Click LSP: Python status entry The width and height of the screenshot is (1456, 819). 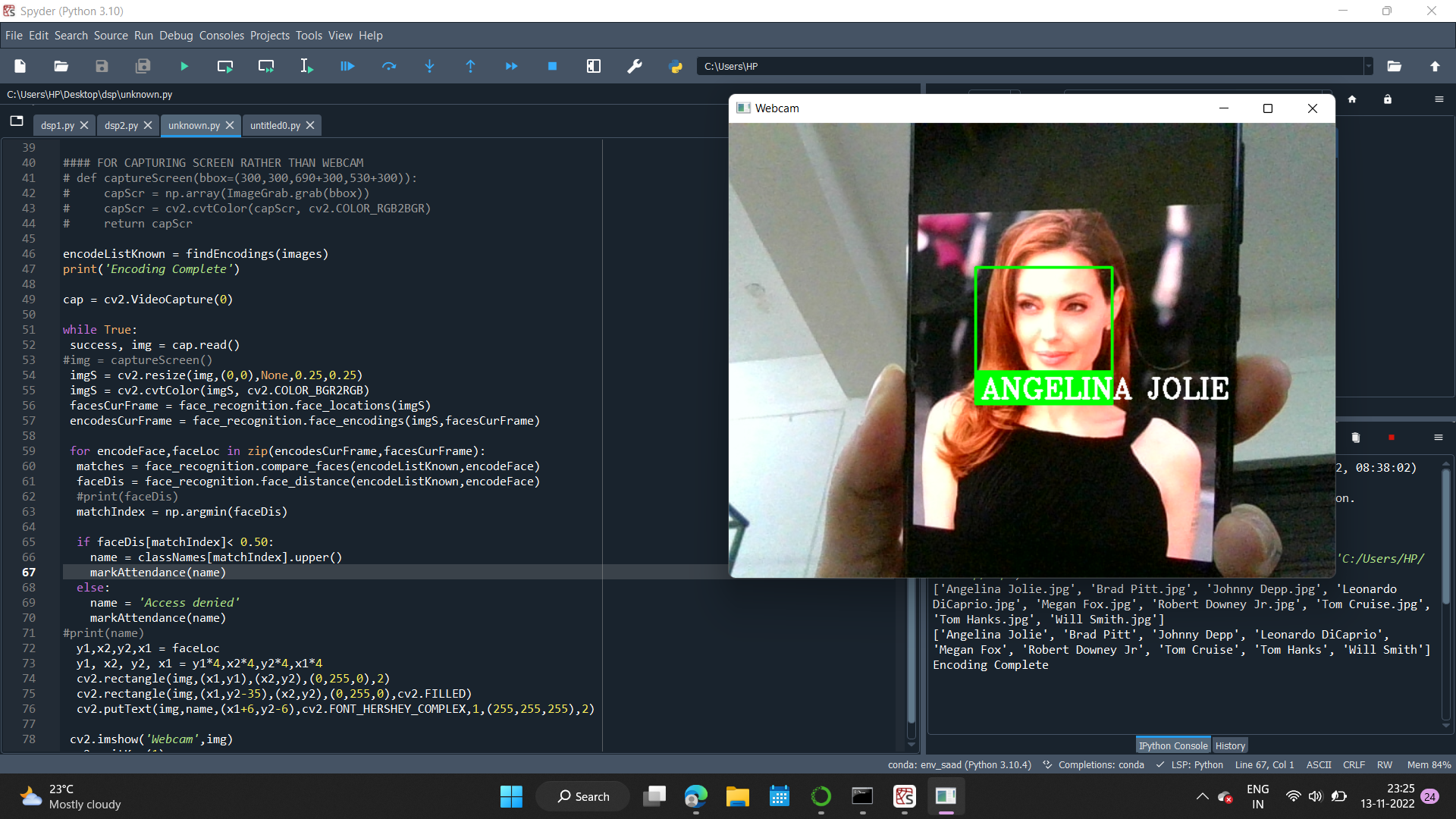click(1190, 764)
